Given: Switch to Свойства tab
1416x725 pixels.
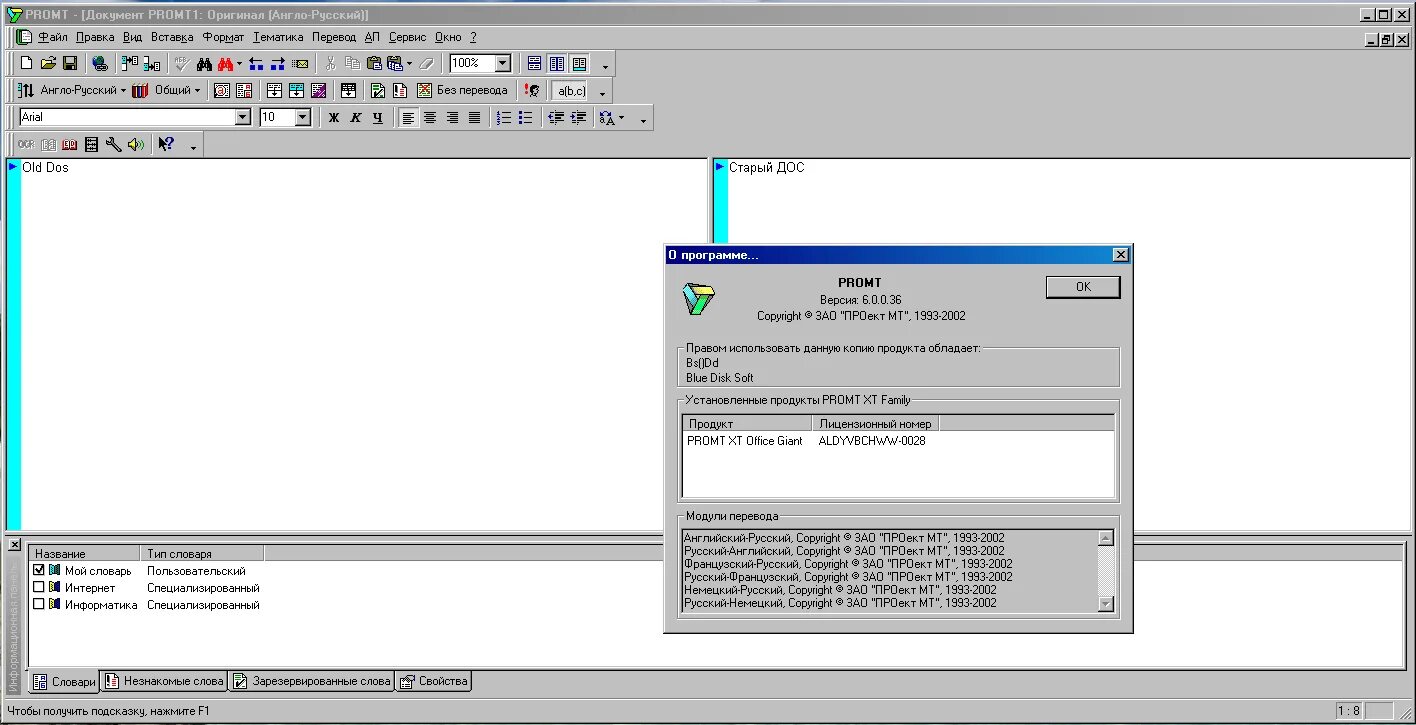Looking at the screenshot, I should click(434, 681).
